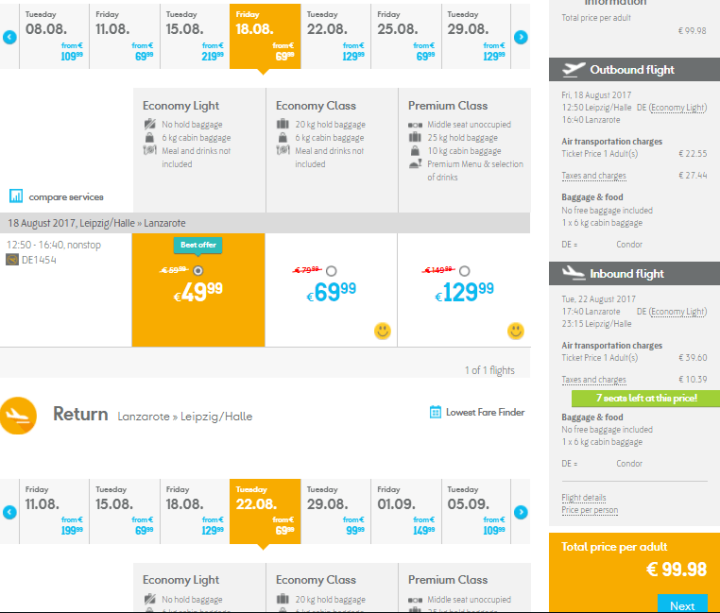
Task: Select outbound date Tuesday 22.08.
Action: [335, 36]
